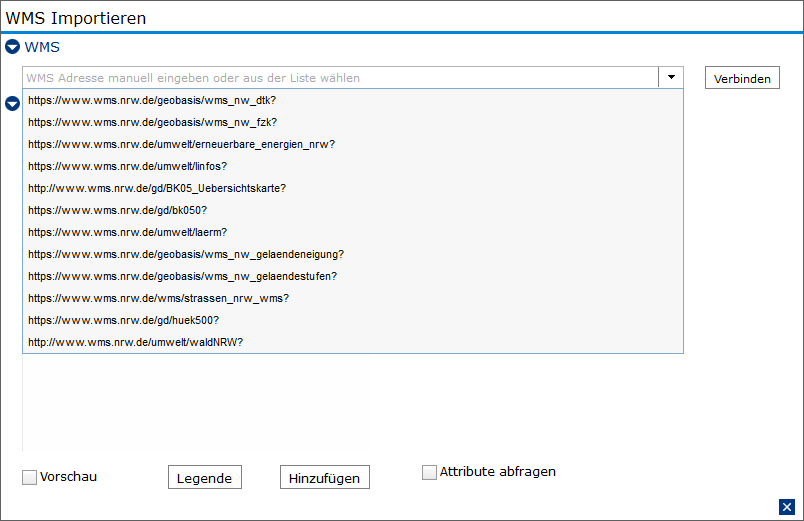Choose the strassen_nrw_wms address
804x521 pixels.
353,299
